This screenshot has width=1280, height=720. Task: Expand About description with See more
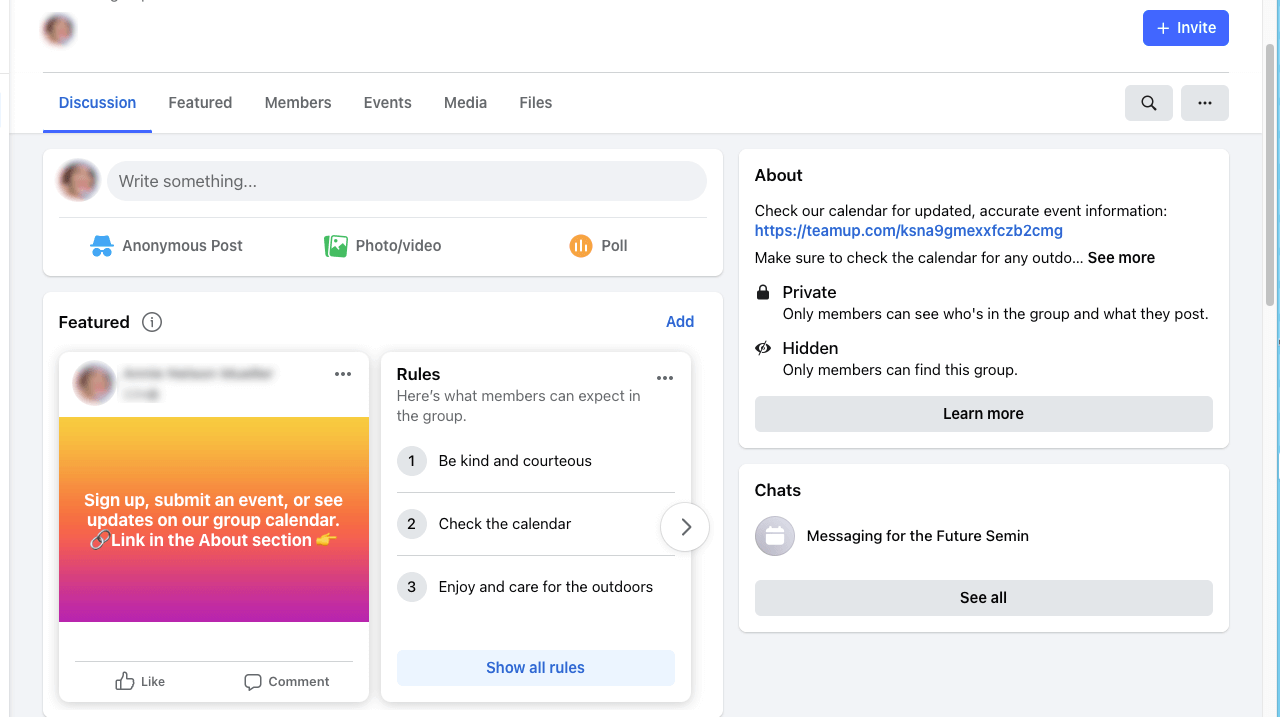coord(1121,258)
